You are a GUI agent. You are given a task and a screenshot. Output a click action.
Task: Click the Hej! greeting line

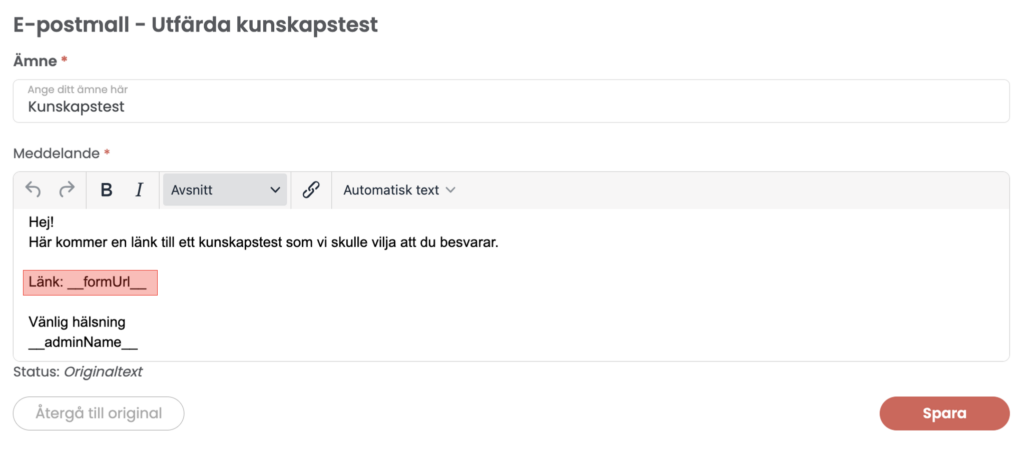tap(41, 222)
